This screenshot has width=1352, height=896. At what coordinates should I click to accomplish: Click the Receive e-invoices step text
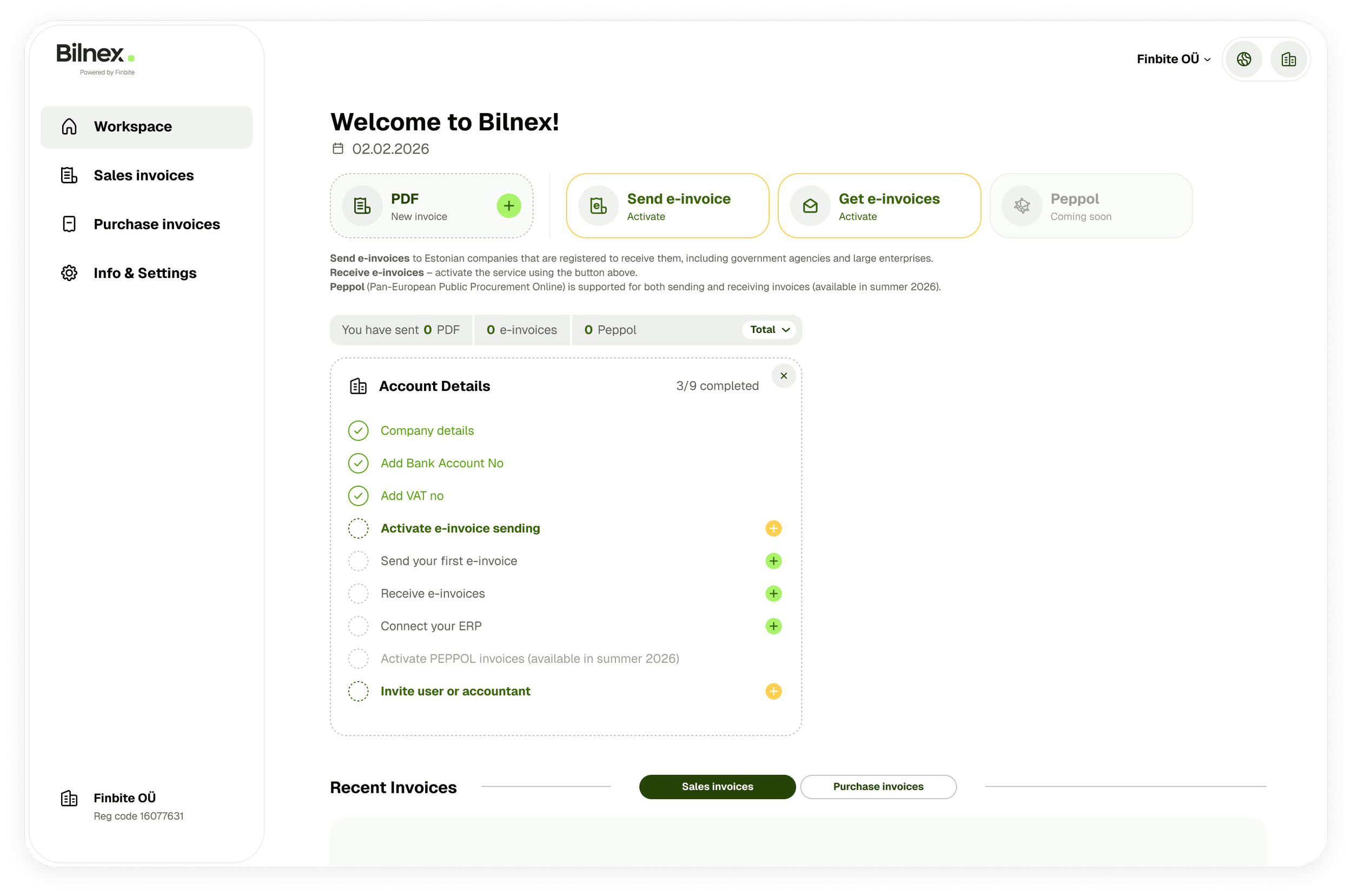tap(433, 594)
